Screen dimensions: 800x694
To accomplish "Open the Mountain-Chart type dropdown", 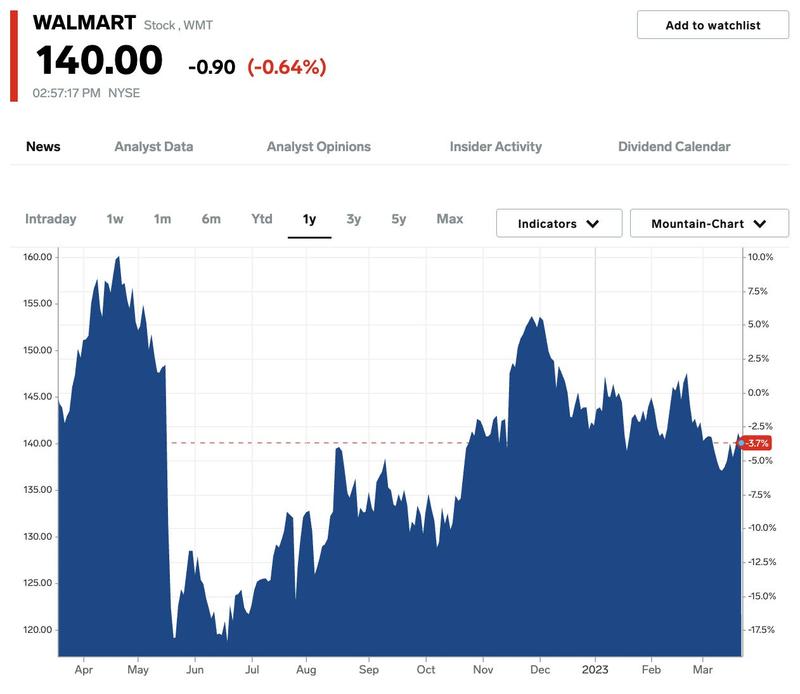I will (709, 224).
